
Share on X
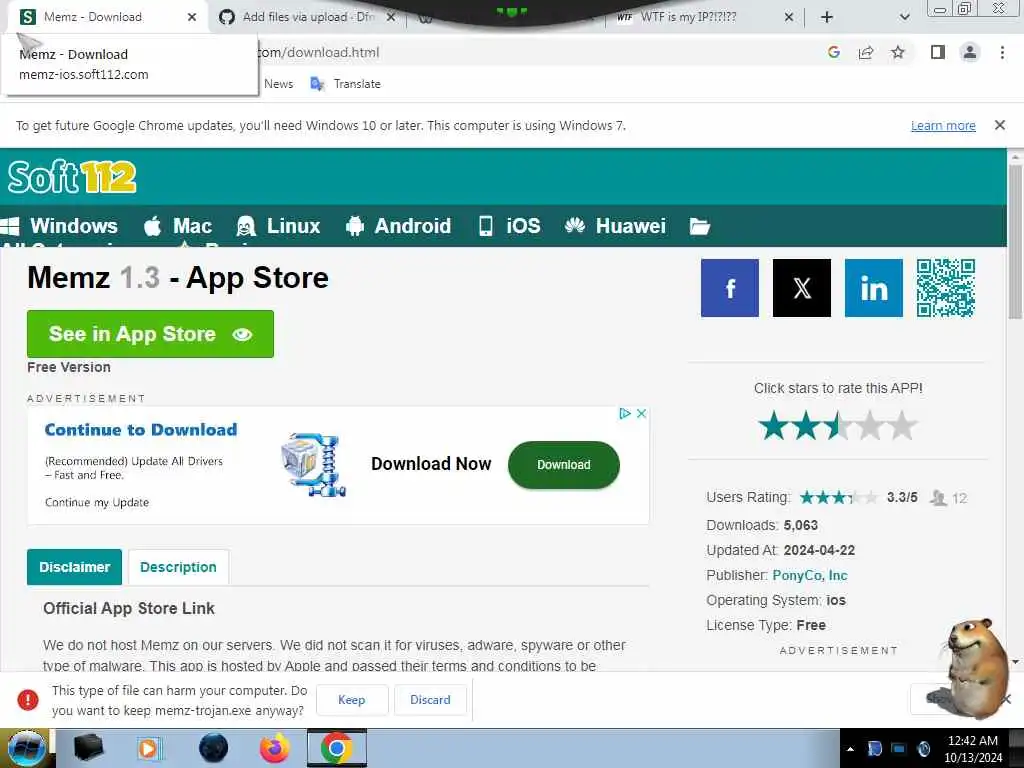click(x=801, y=288)
